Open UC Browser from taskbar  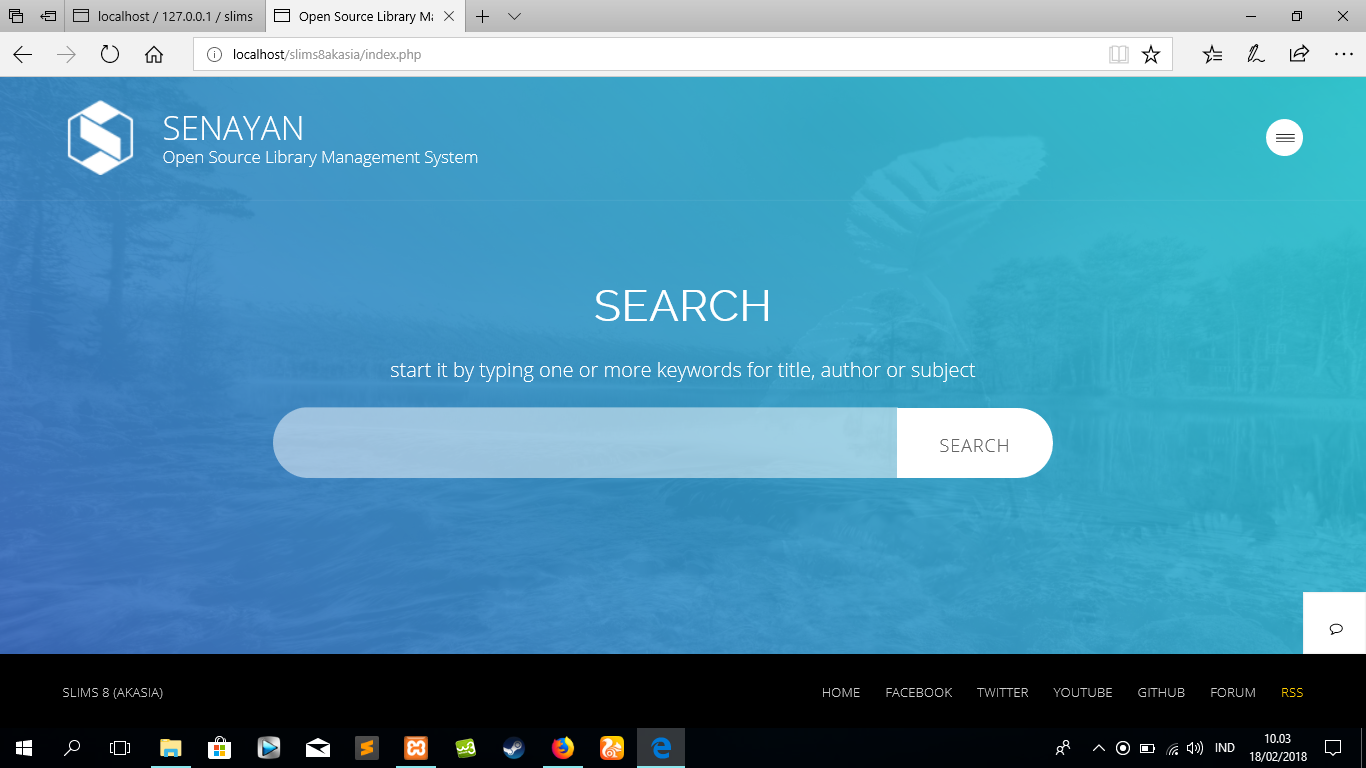(612, 748)
